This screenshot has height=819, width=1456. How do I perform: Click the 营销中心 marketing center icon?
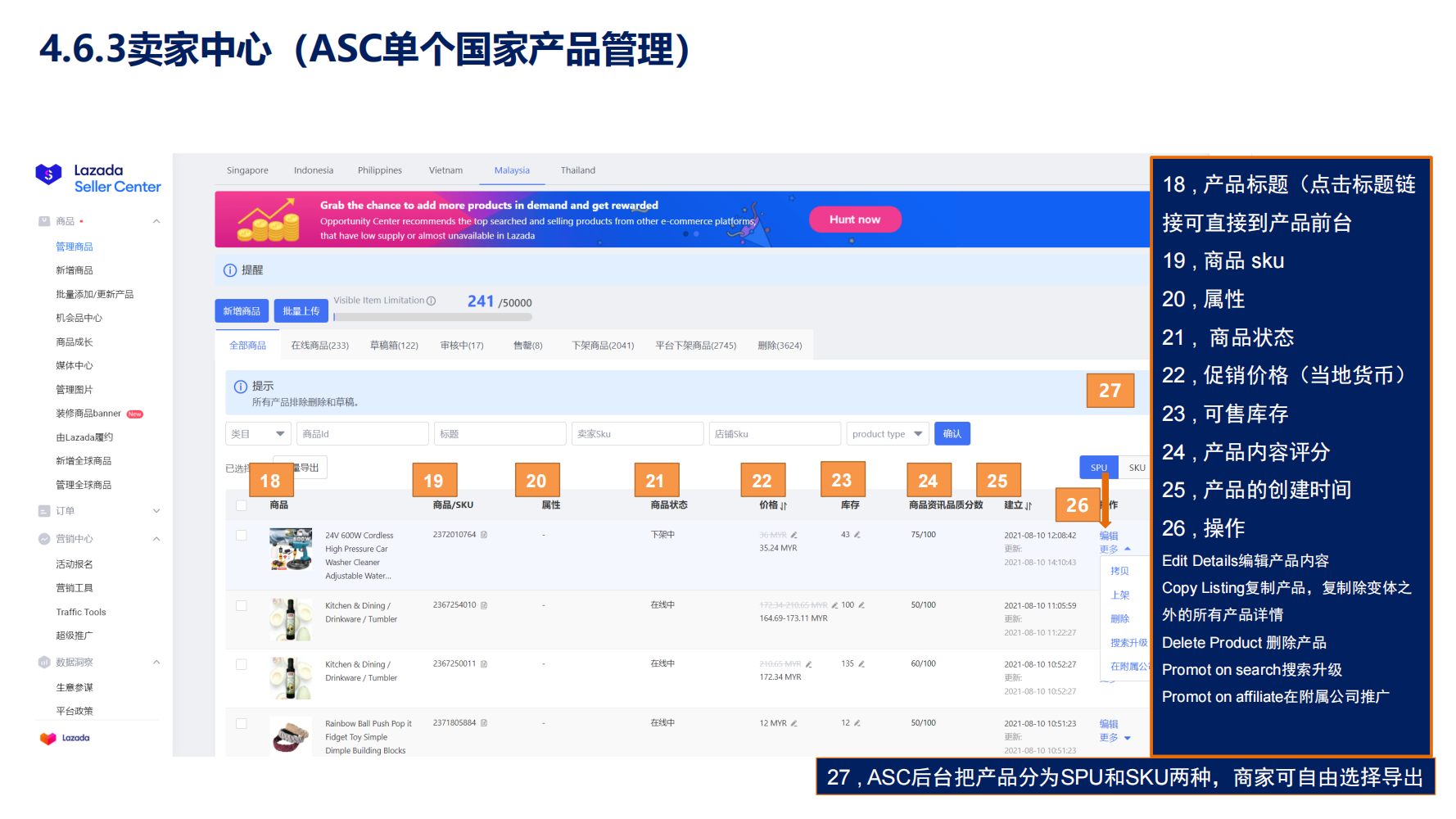[x=44, y=538]
